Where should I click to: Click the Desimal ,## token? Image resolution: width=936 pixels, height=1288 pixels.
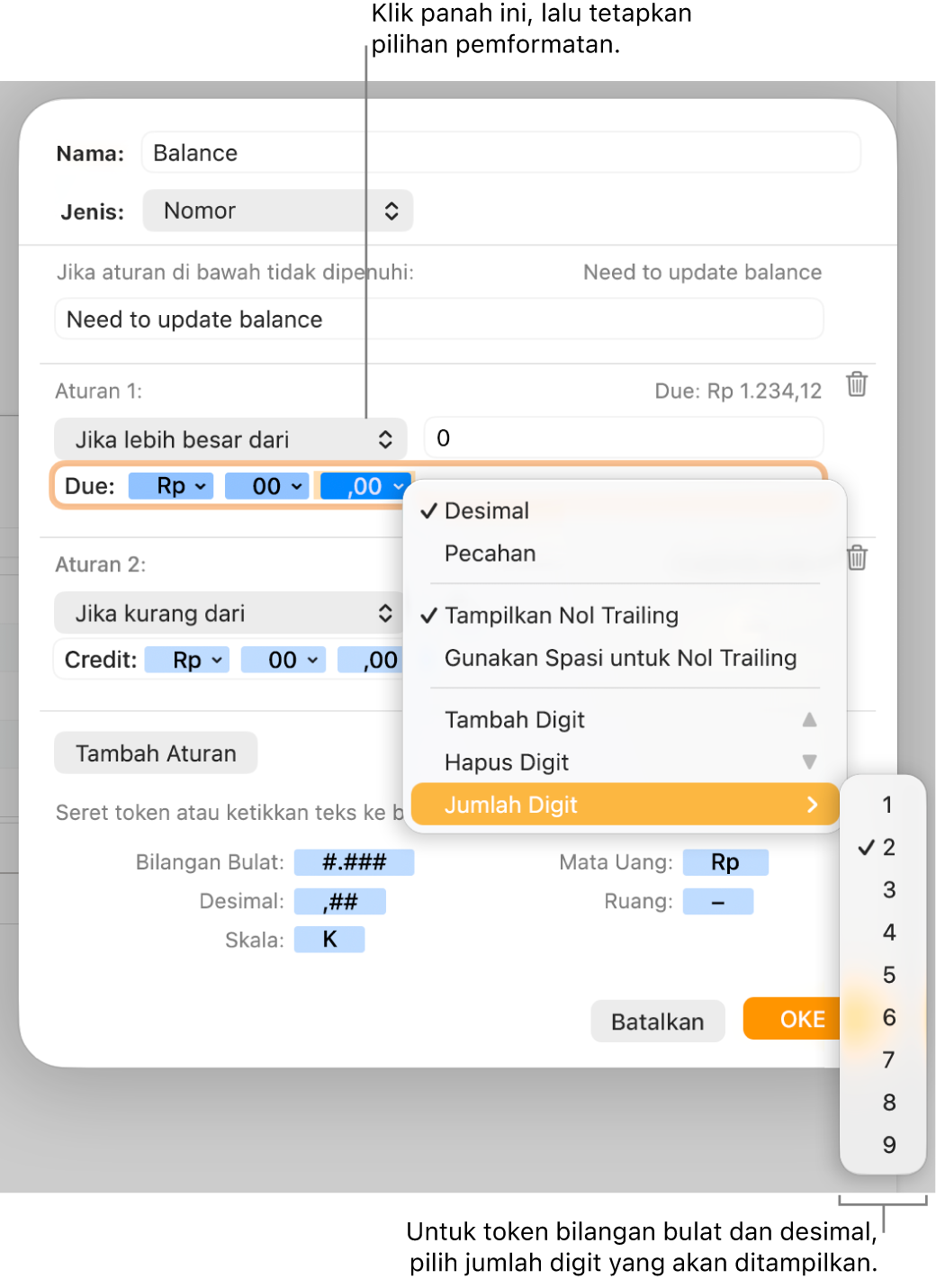pos(340,901)
